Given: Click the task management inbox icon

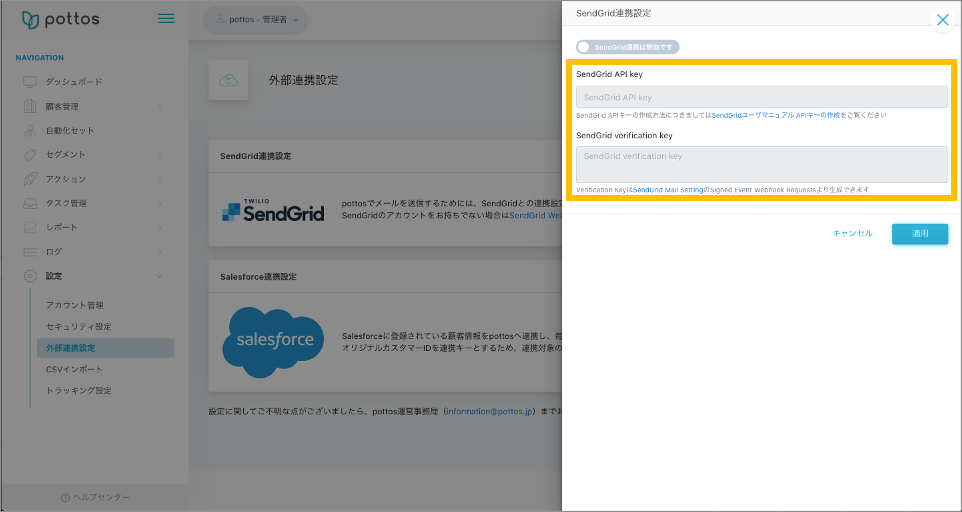Looking at the screenshot, I should pos(30,203).
